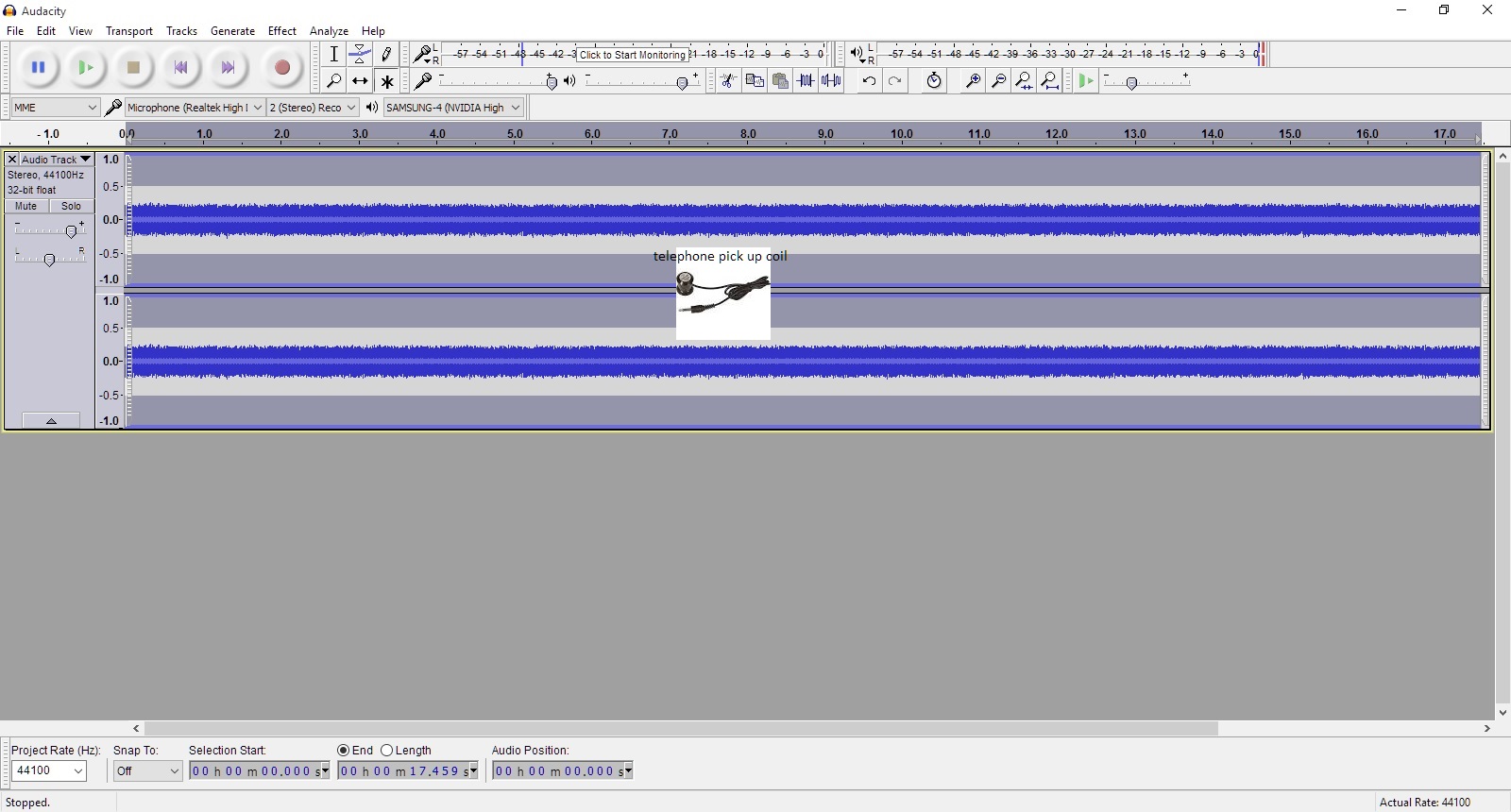Image resolution: width=1511 pixels, height=812 pixels.
Task: Click the track gain slider
Action: click(x=71, y=231)
